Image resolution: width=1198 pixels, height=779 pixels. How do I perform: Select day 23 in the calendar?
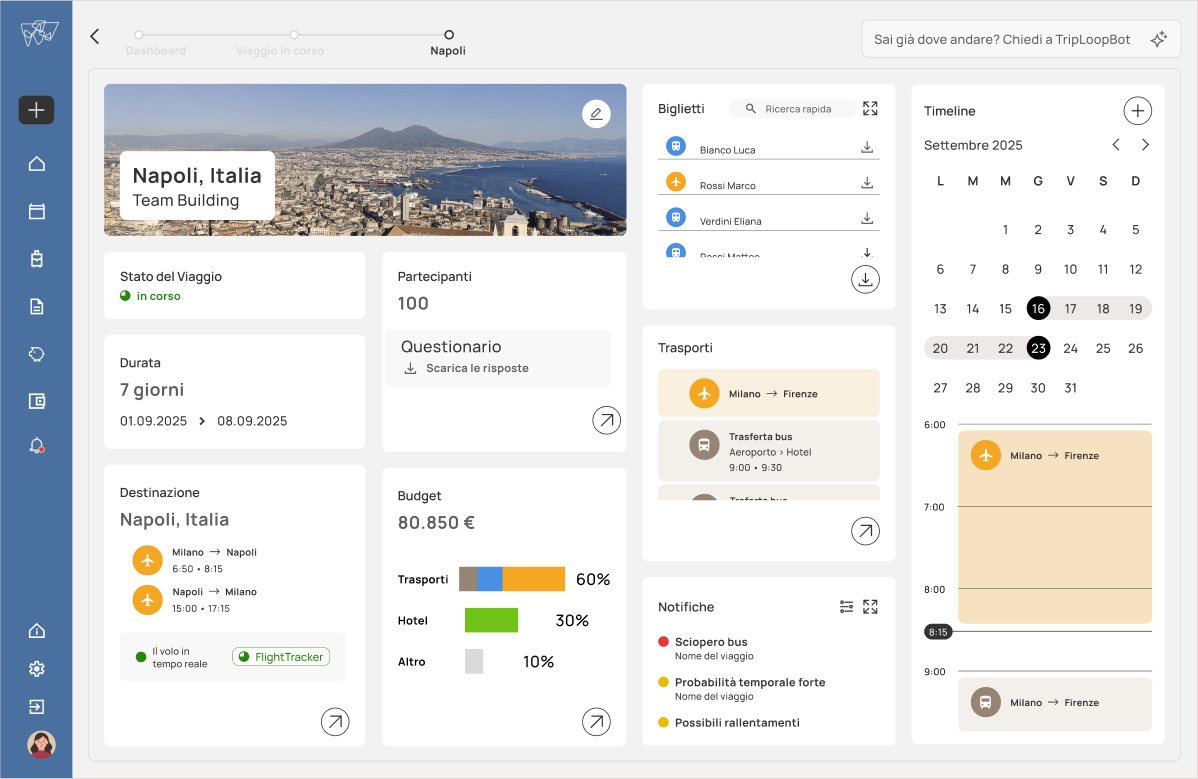(x=1038, y=348)
